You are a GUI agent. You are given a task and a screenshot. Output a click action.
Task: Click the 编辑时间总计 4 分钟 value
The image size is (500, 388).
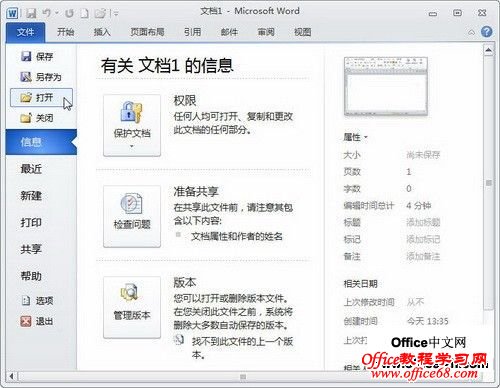click(419, 206)
